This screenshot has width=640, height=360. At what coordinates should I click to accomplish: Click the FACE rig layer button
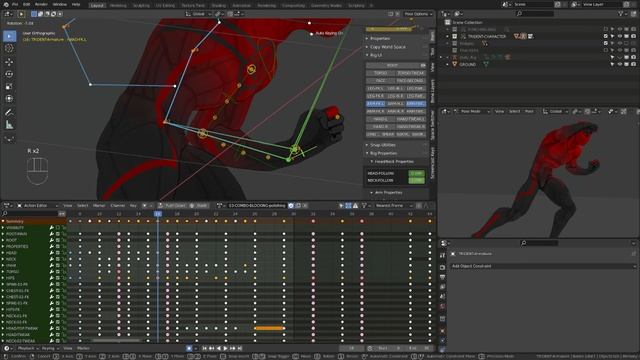point(380,81)
